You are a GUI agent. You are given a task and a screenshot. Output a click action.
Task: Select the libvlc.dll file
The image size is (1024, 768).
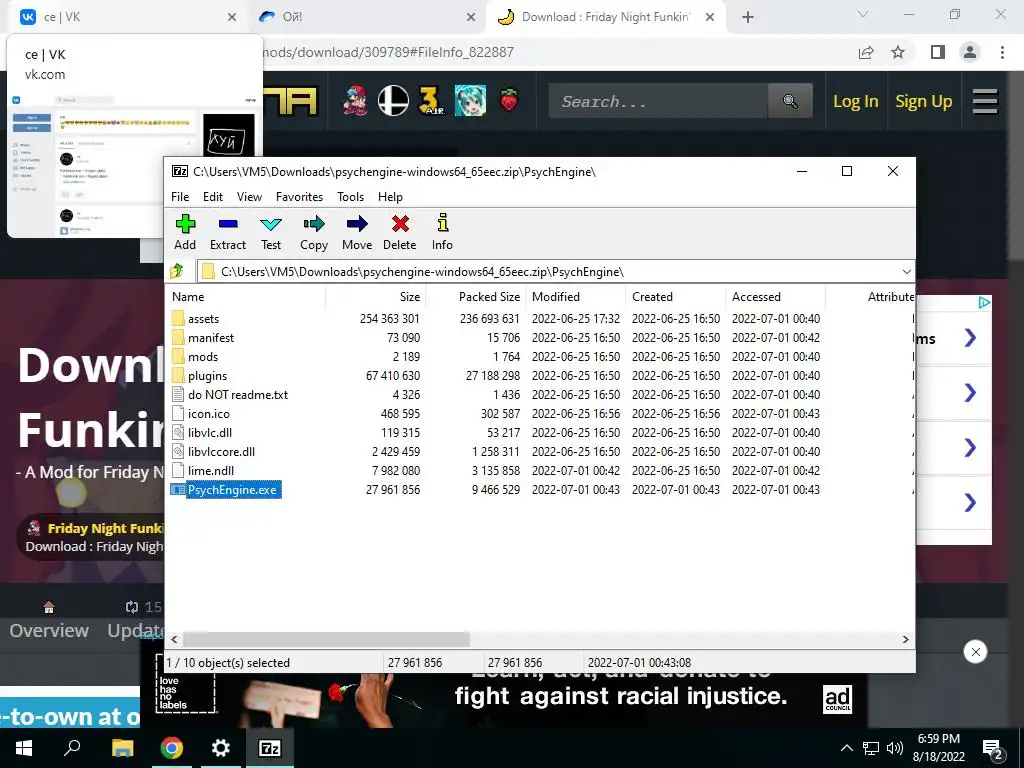click(210, 432)
